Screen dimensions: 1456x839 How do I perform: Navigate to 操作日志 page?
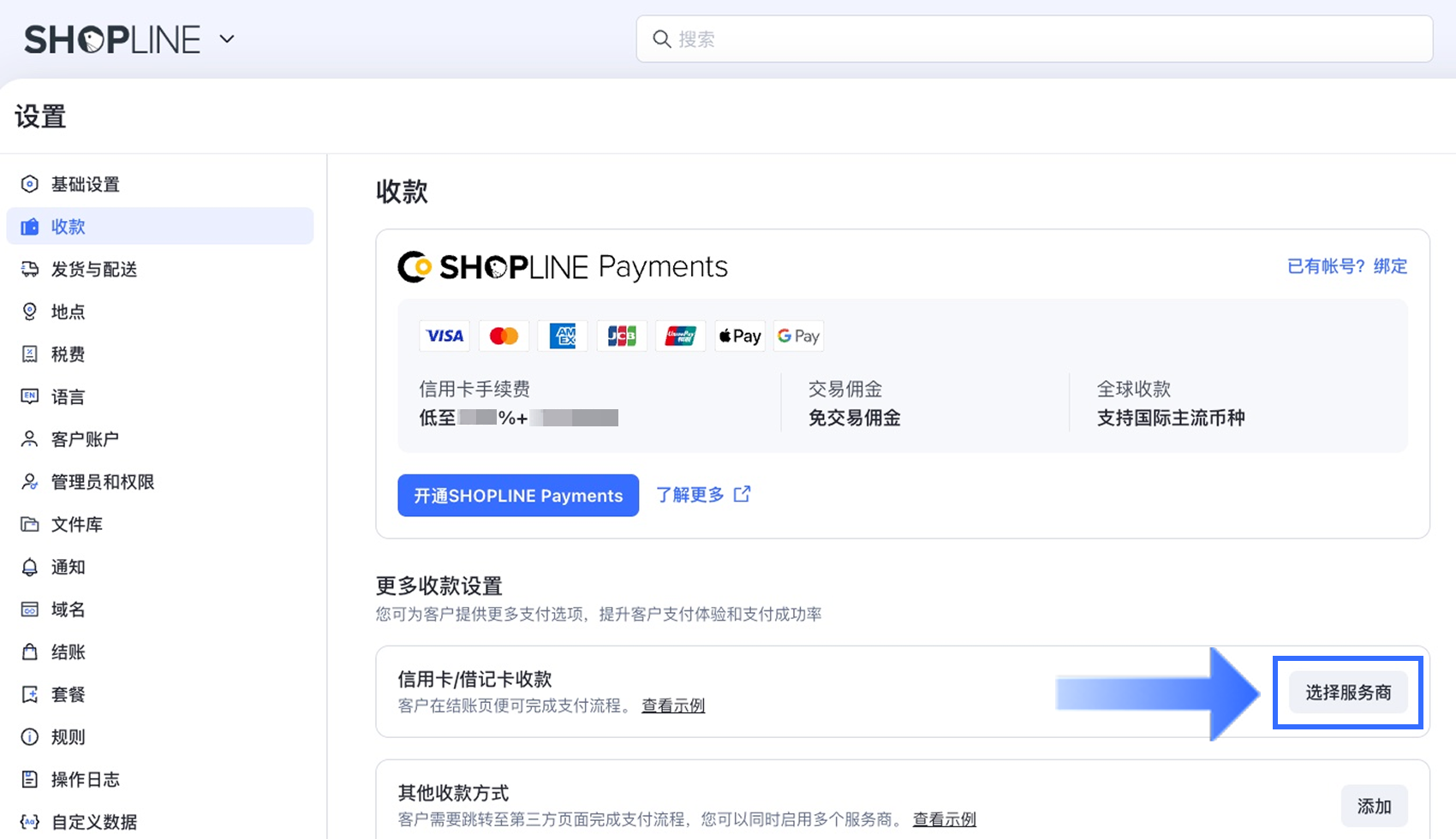(x=160, y=779)
